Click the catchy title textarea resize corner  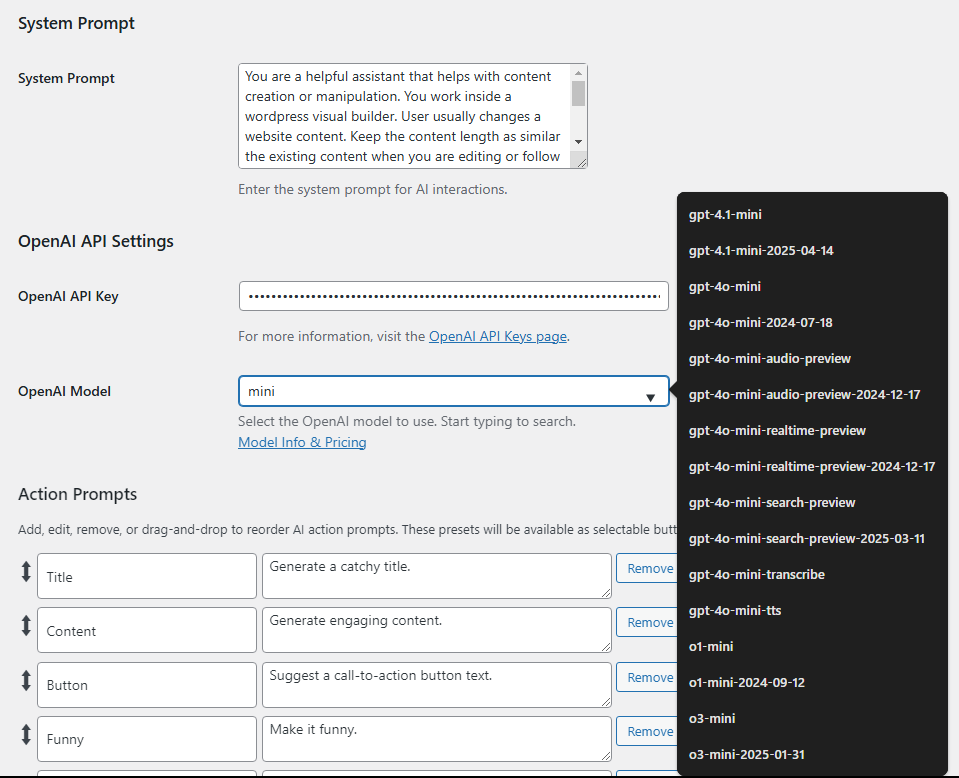click(x=606, y=593)
